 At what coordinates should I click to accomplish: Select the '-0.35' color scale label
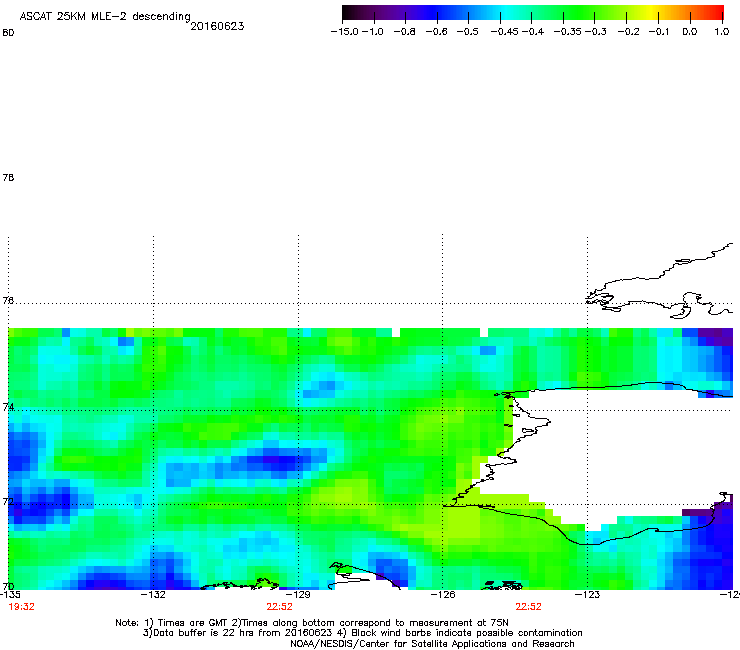(x=568, y=32)
